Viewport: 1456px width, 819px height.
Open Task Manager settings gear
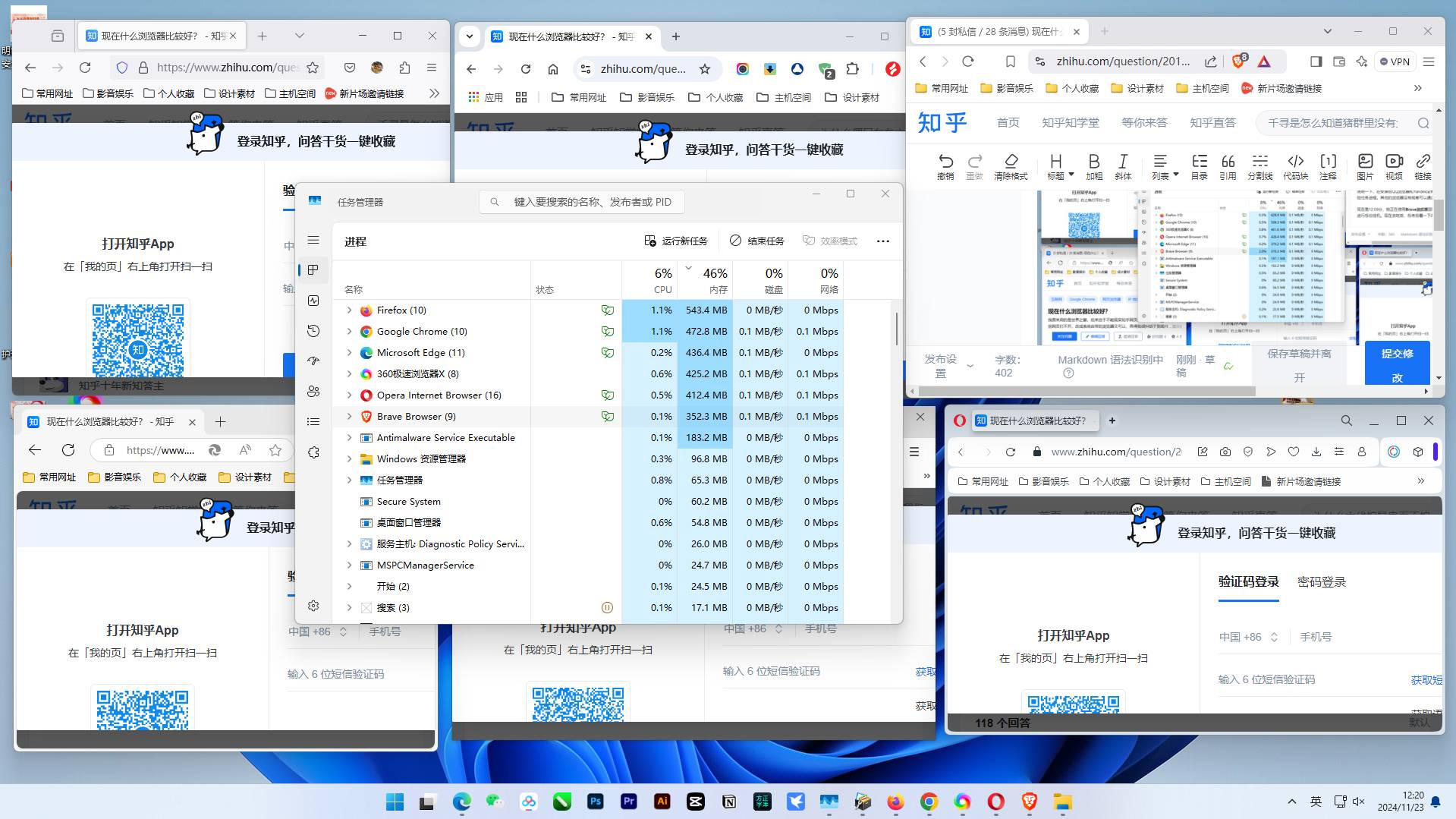click(313, 606)
